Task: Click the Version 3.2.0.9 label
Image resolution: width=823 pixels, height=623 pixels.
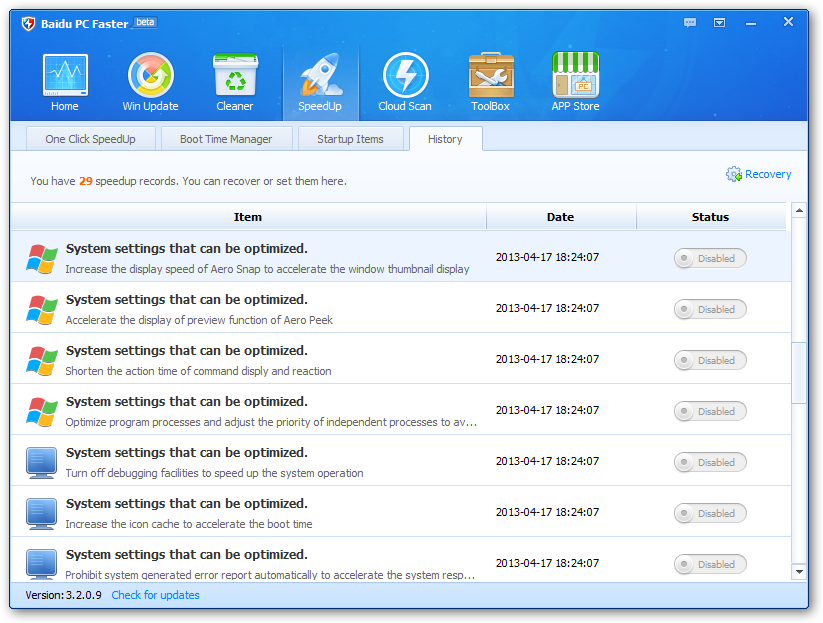Action: click(64, 595)
